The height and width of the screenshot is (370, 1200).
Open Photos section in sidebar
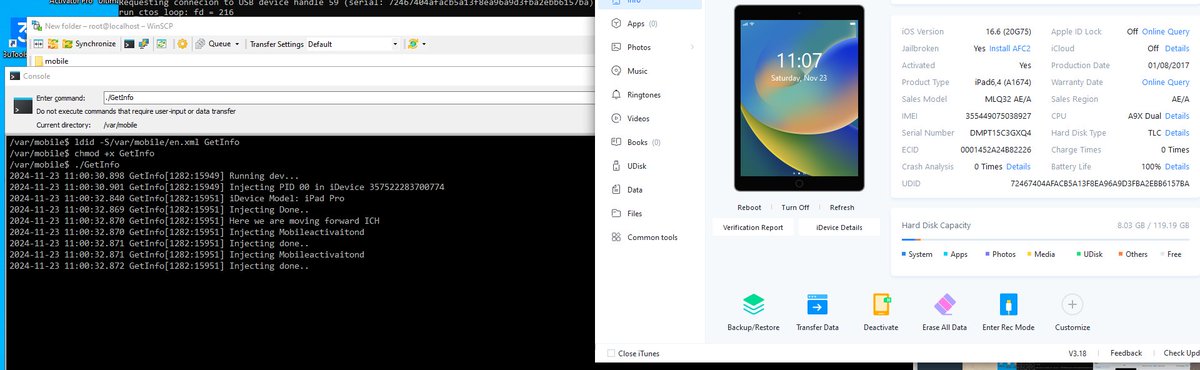click(x=638, y=47)
